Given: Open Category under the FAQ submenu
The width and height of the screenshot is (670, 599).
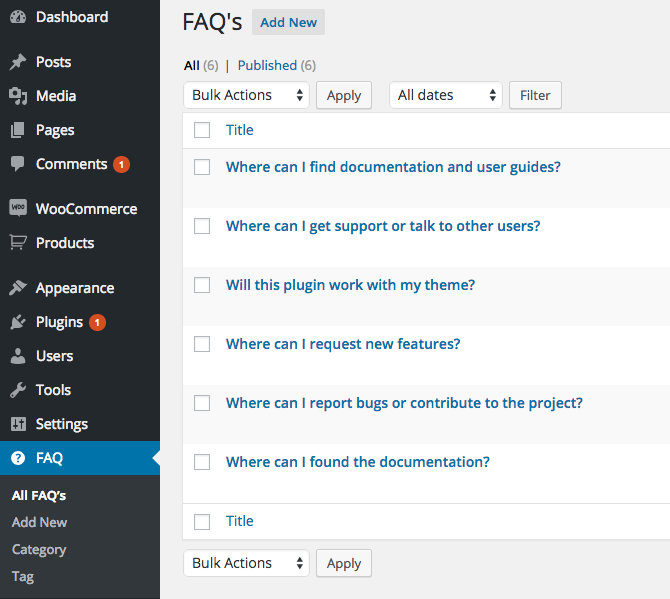Looking at the screenshot, I should [x=39, y=549].
